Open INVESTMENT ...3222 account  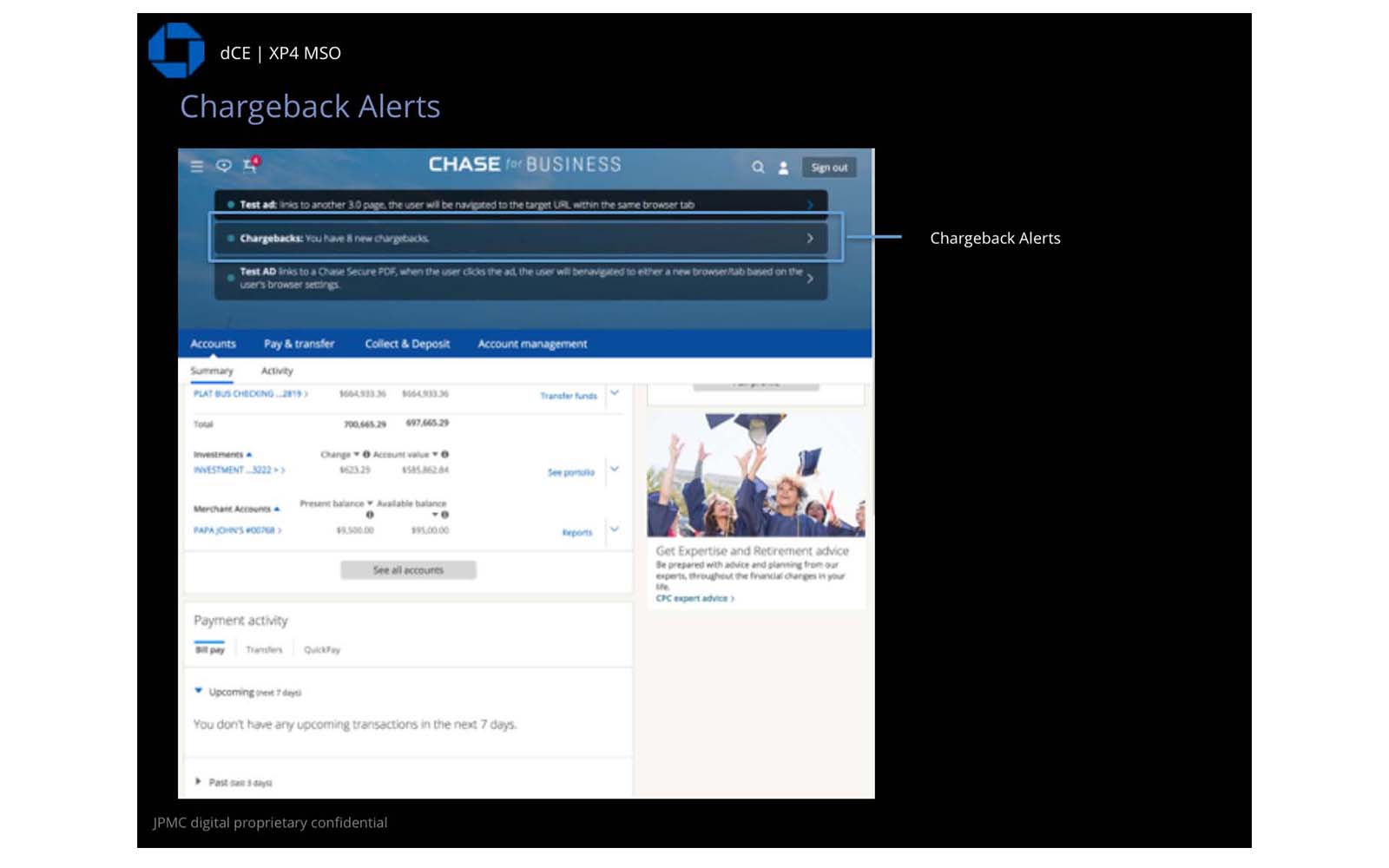pos(239,470)
